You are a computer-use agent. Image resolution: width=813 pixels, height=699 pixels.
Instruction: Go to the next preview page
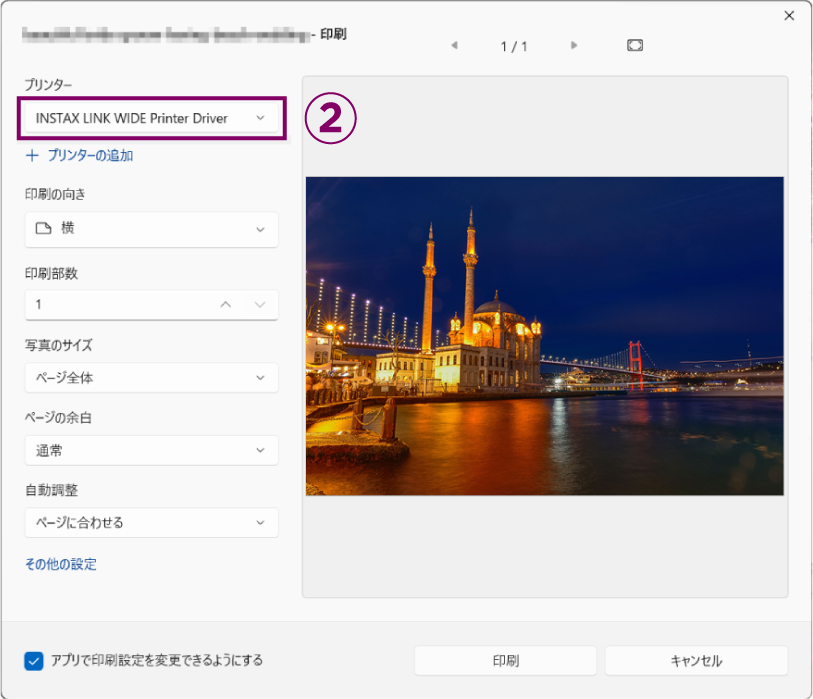[573, 46]
